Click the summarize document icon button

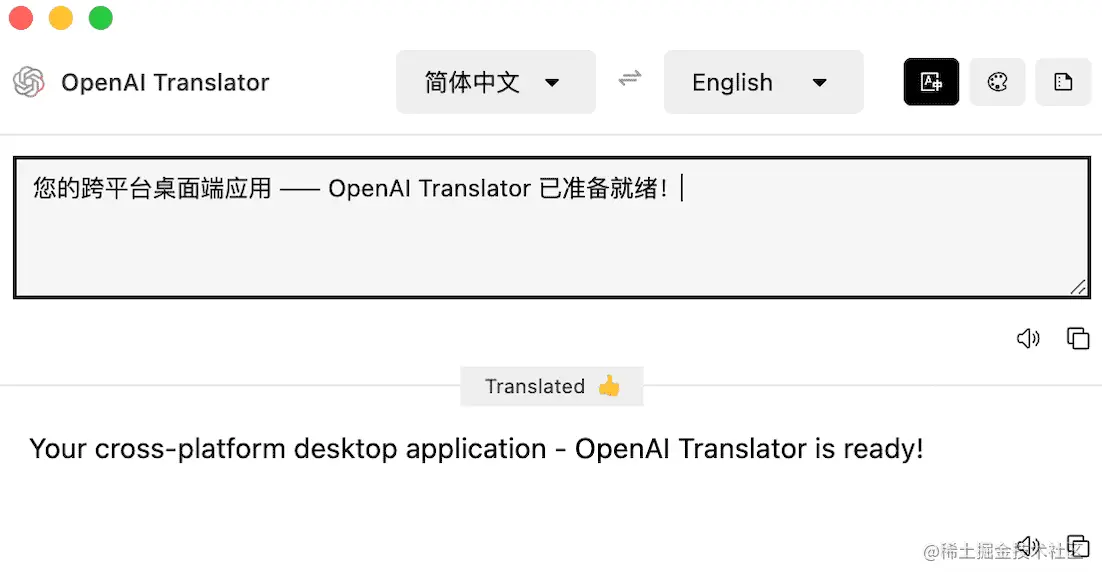pos(1063,82)
